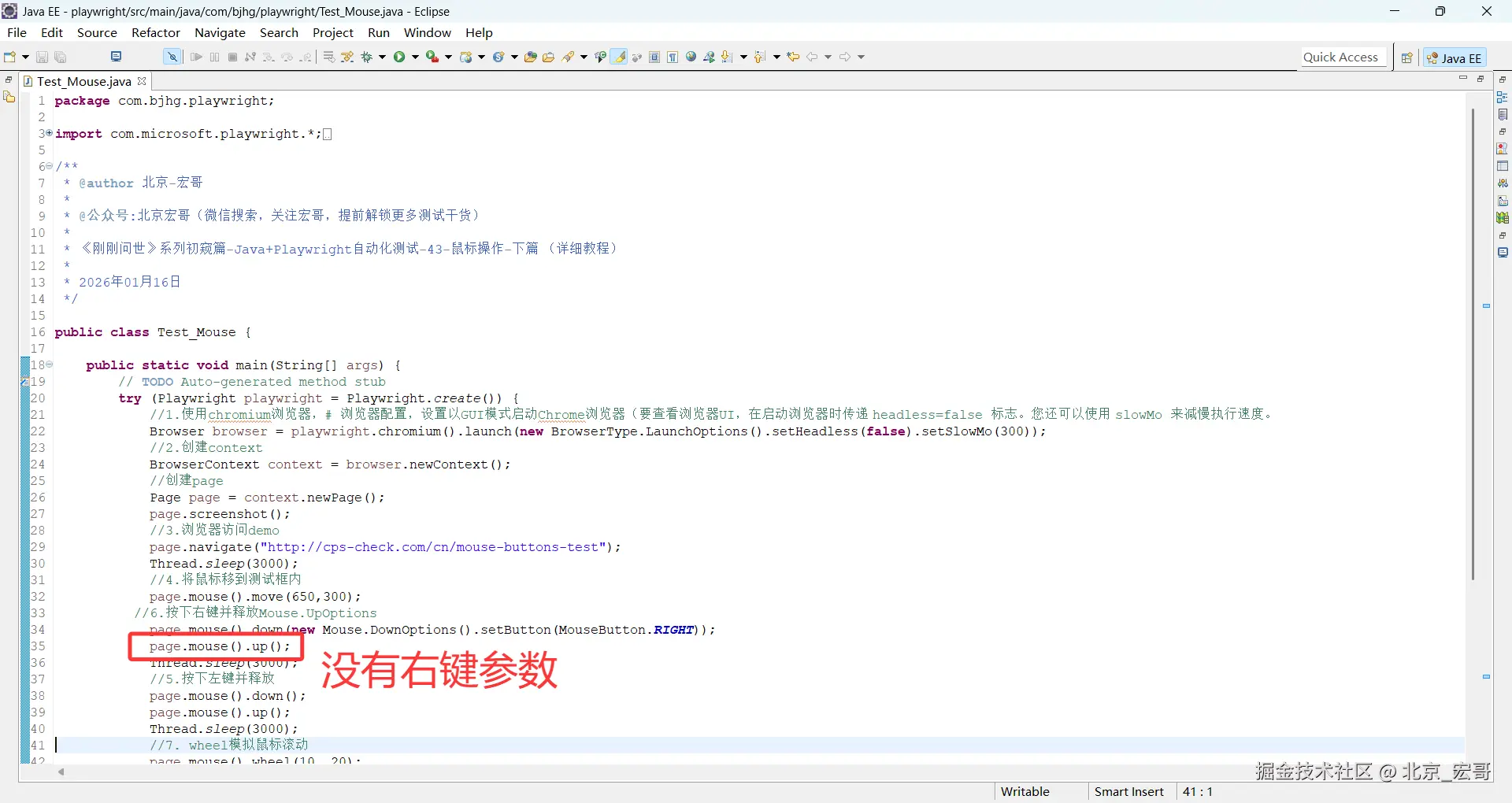1512x803 pixels.
Task: Open the Next Annotation dropdown arrow
Action: point(743,57)
